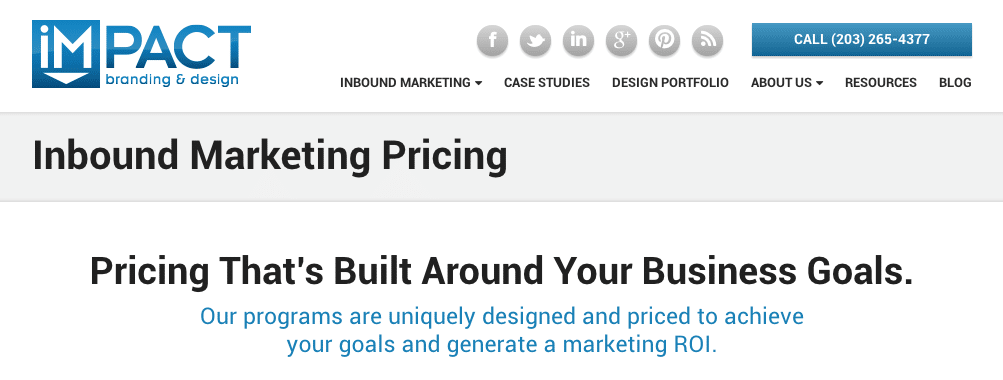
Task: Open the Twitter bird icon
Action: [x=535, y=40]
